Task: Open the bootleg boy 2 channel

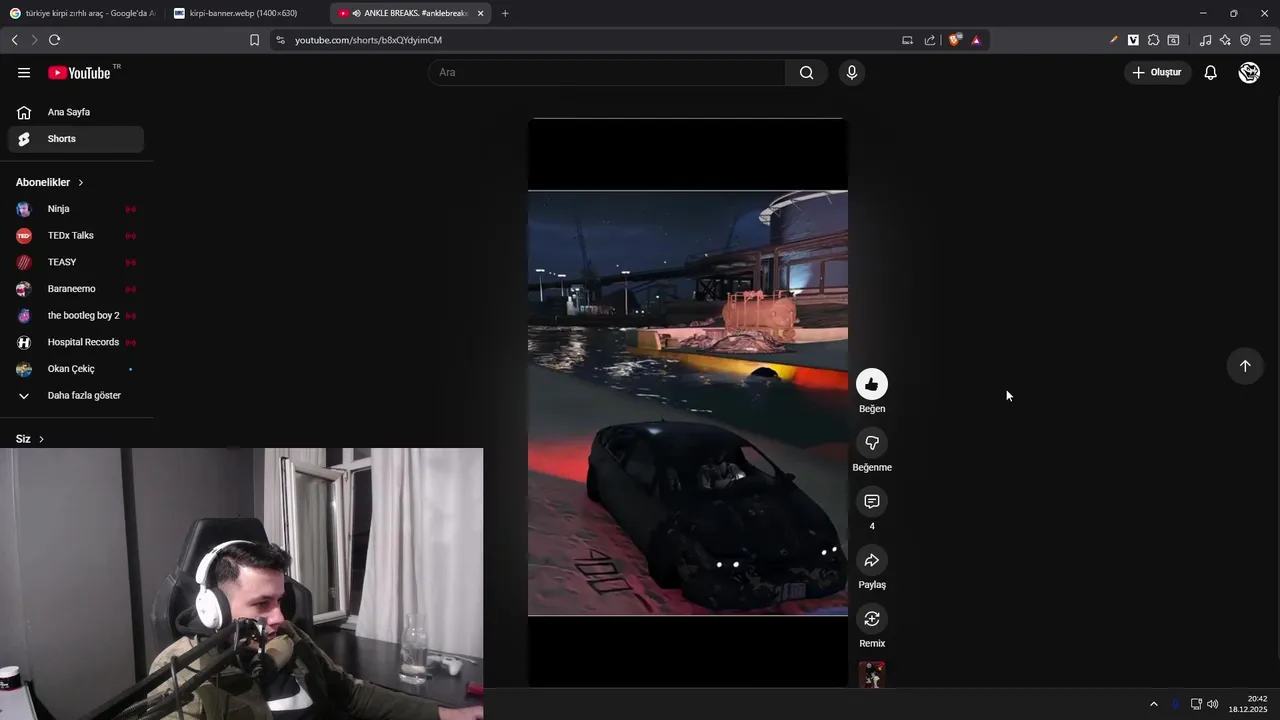Action: click(76, 315)
